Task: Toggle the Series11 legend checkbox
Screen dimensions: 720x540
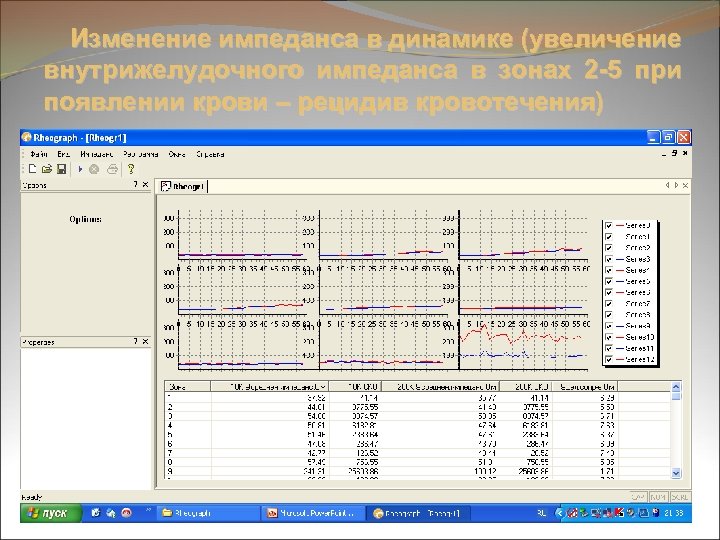Action: pyautogui.click(x=609, y=349)
